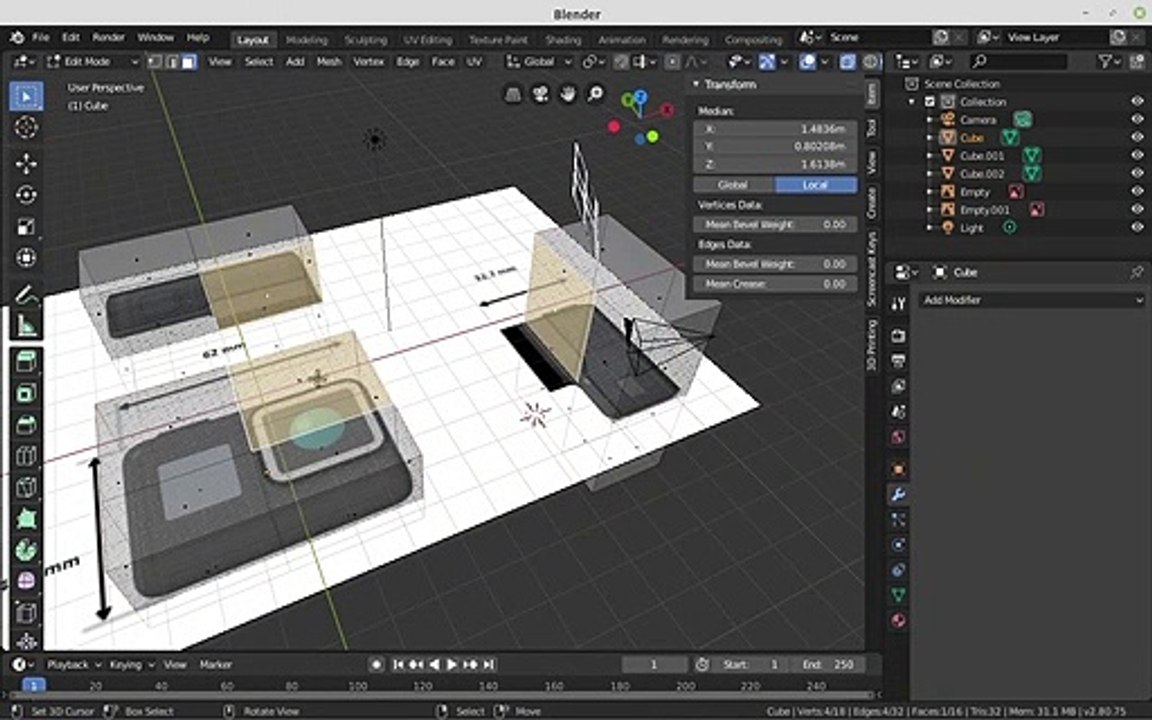Open the Global orientation dropdown

coord(539,62)
